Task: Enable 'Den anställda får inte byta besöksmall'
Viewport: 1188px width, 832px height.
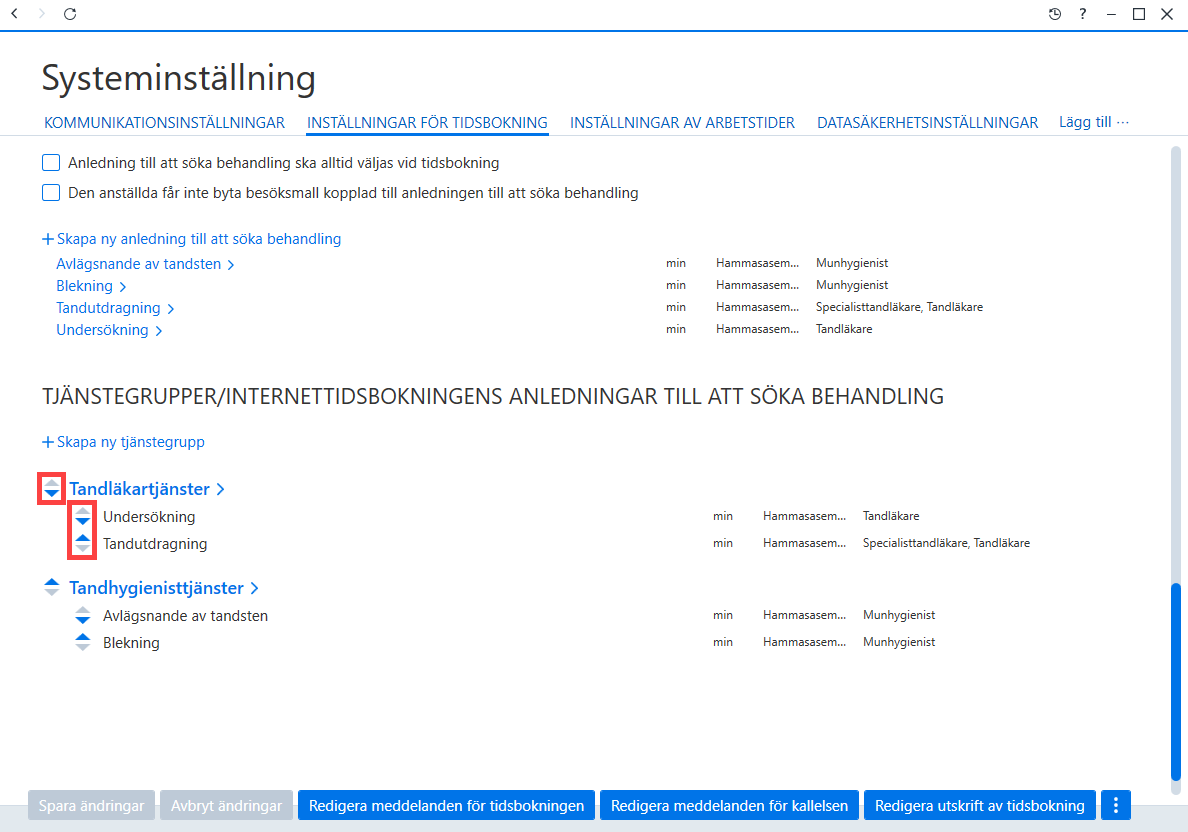Action: (x=51, y=193)
